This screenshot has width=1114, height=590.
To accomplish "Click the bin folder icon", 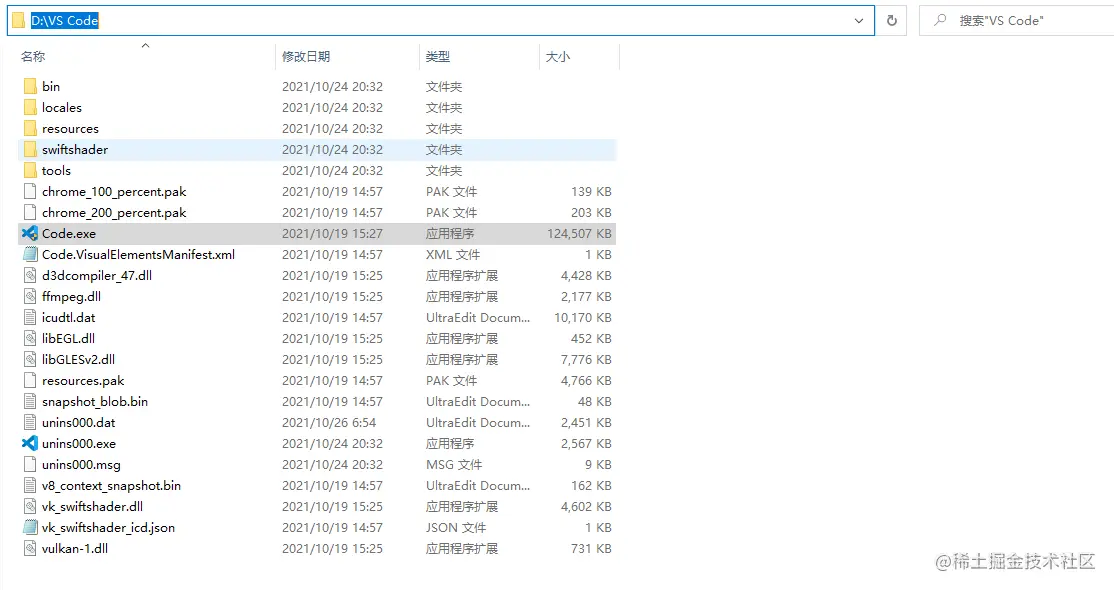I will tap(30, 87).
